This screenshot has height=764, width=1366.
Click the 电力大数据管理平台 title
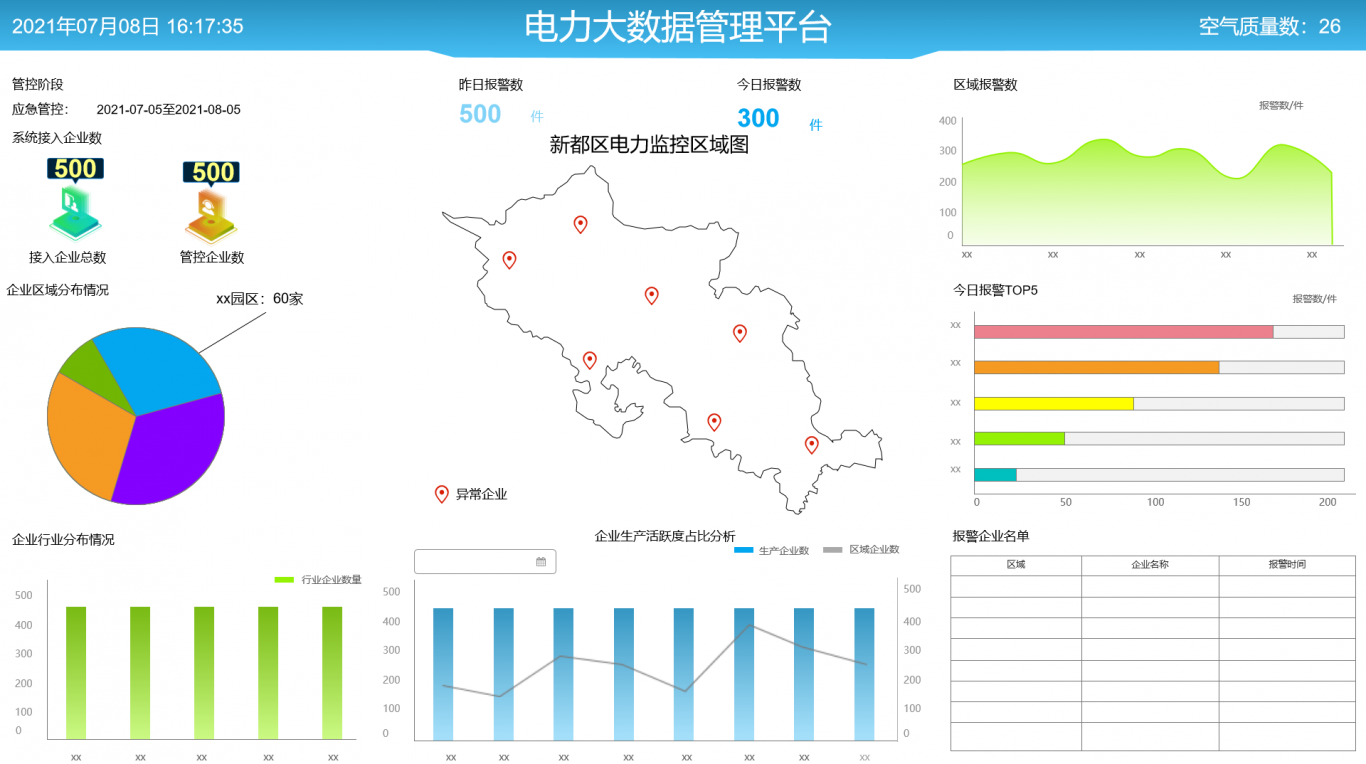[x=678, y=27]
